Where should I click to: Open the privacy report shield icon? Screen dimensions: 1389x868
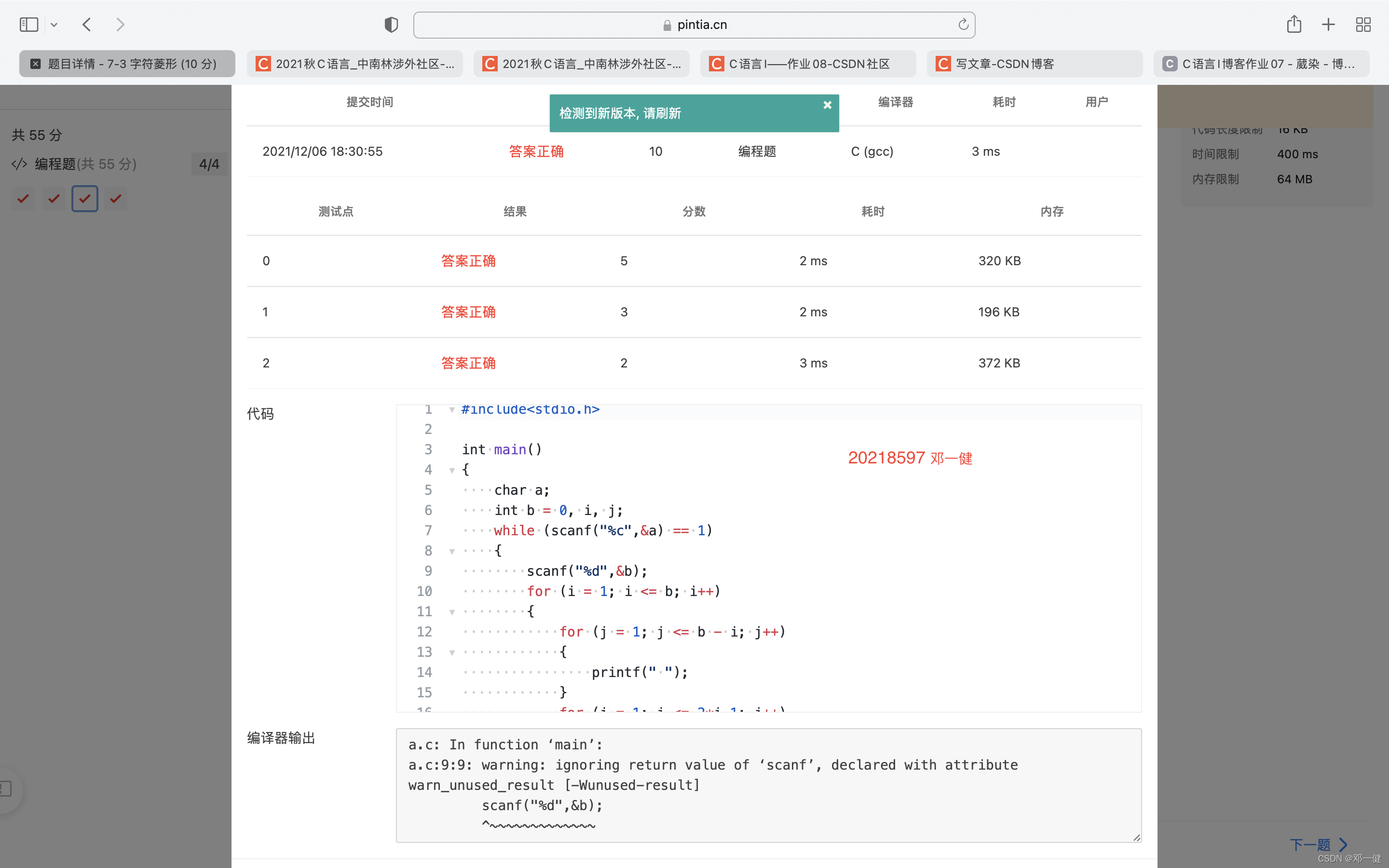(x=391, y=25)
